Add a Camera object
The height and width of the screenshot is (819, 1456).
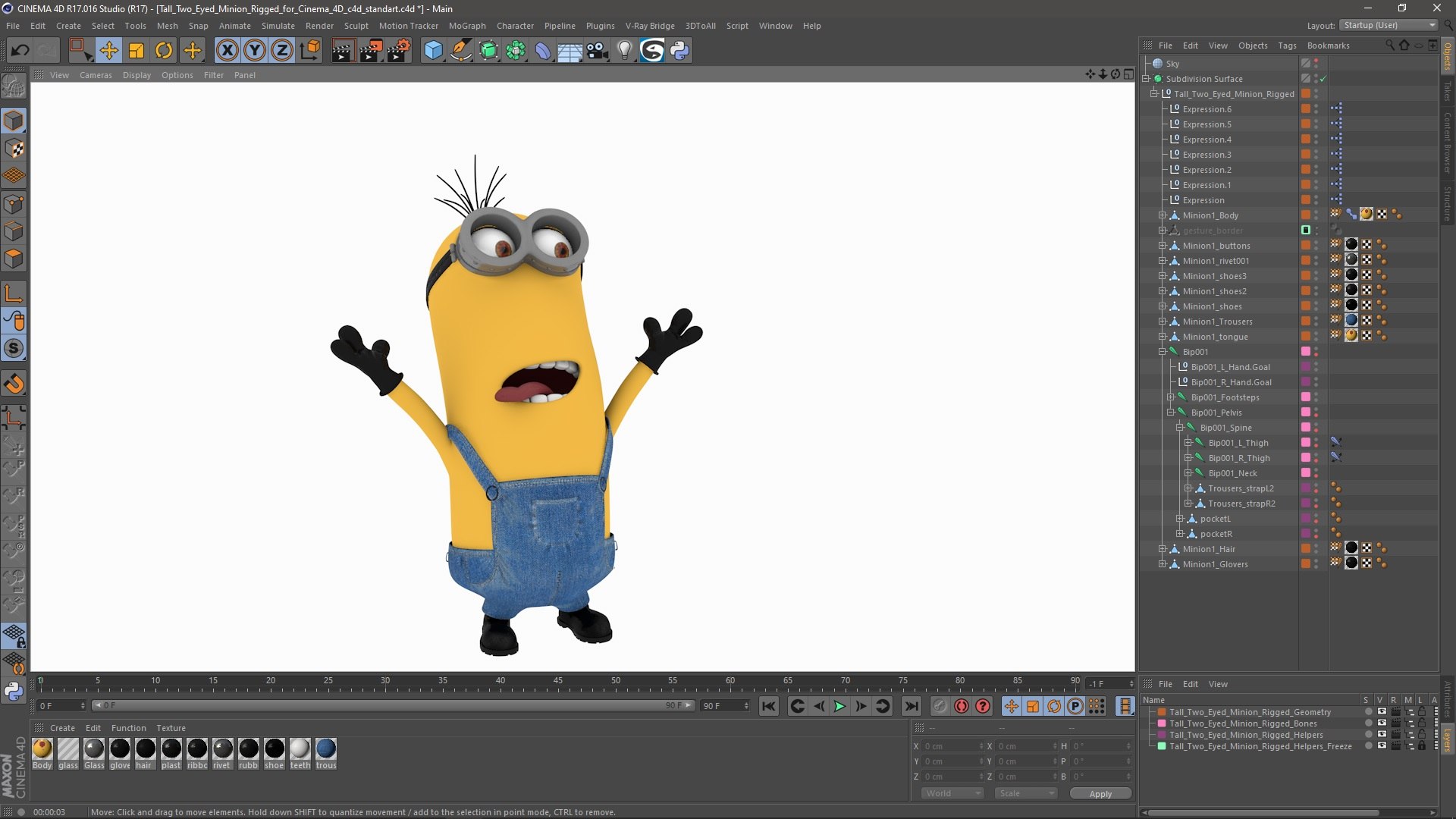click(598, 51)
